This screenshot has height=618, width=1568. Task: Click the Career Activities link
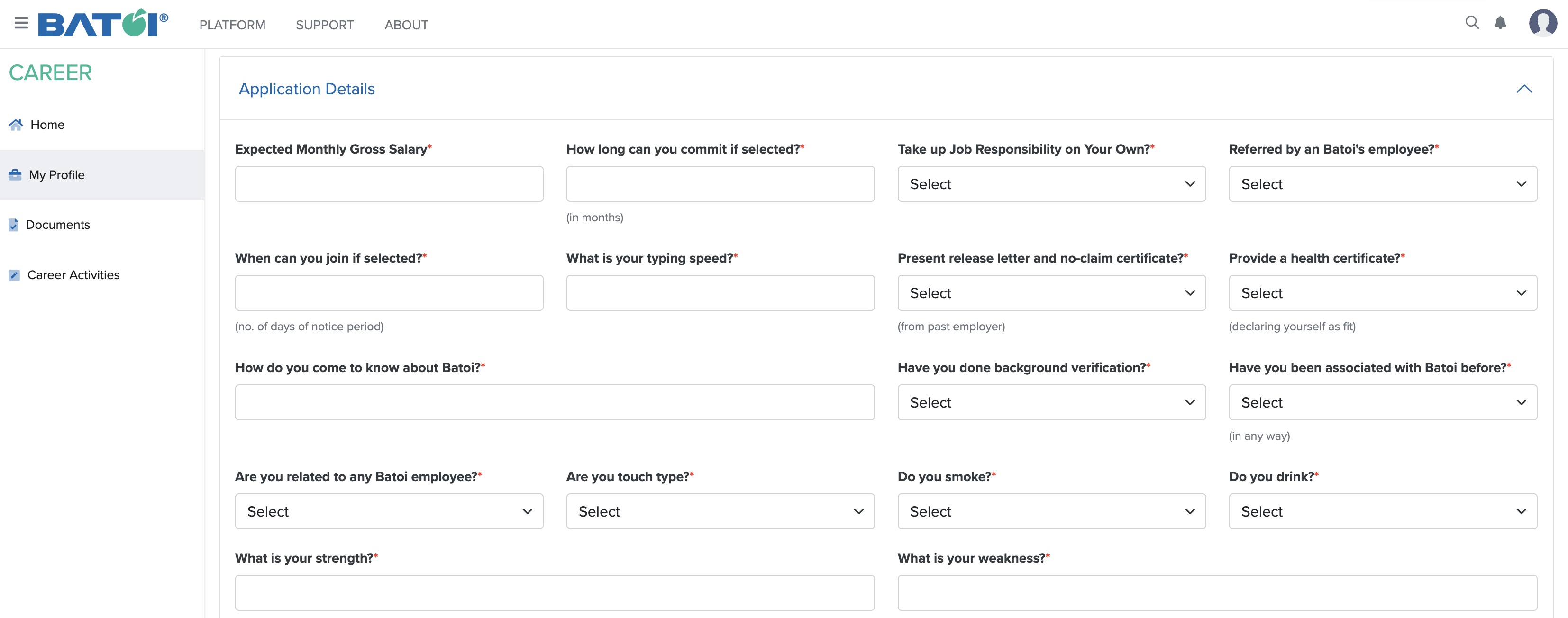(72, 274)
